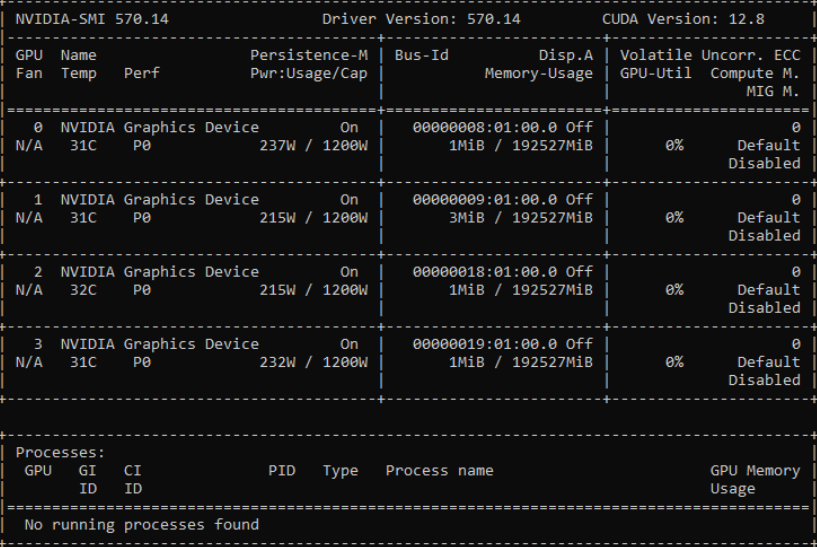Screen dimensions: 817x548
Task: Click the 237W / 1200W power reading
Action: (313, 145)
